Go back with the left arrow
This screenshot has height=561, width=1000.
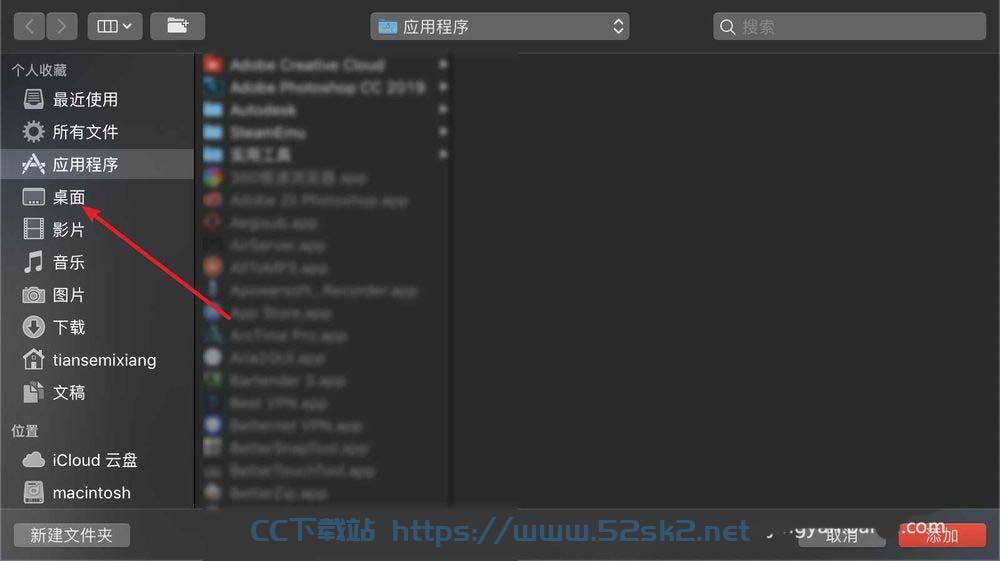[29, 26]
